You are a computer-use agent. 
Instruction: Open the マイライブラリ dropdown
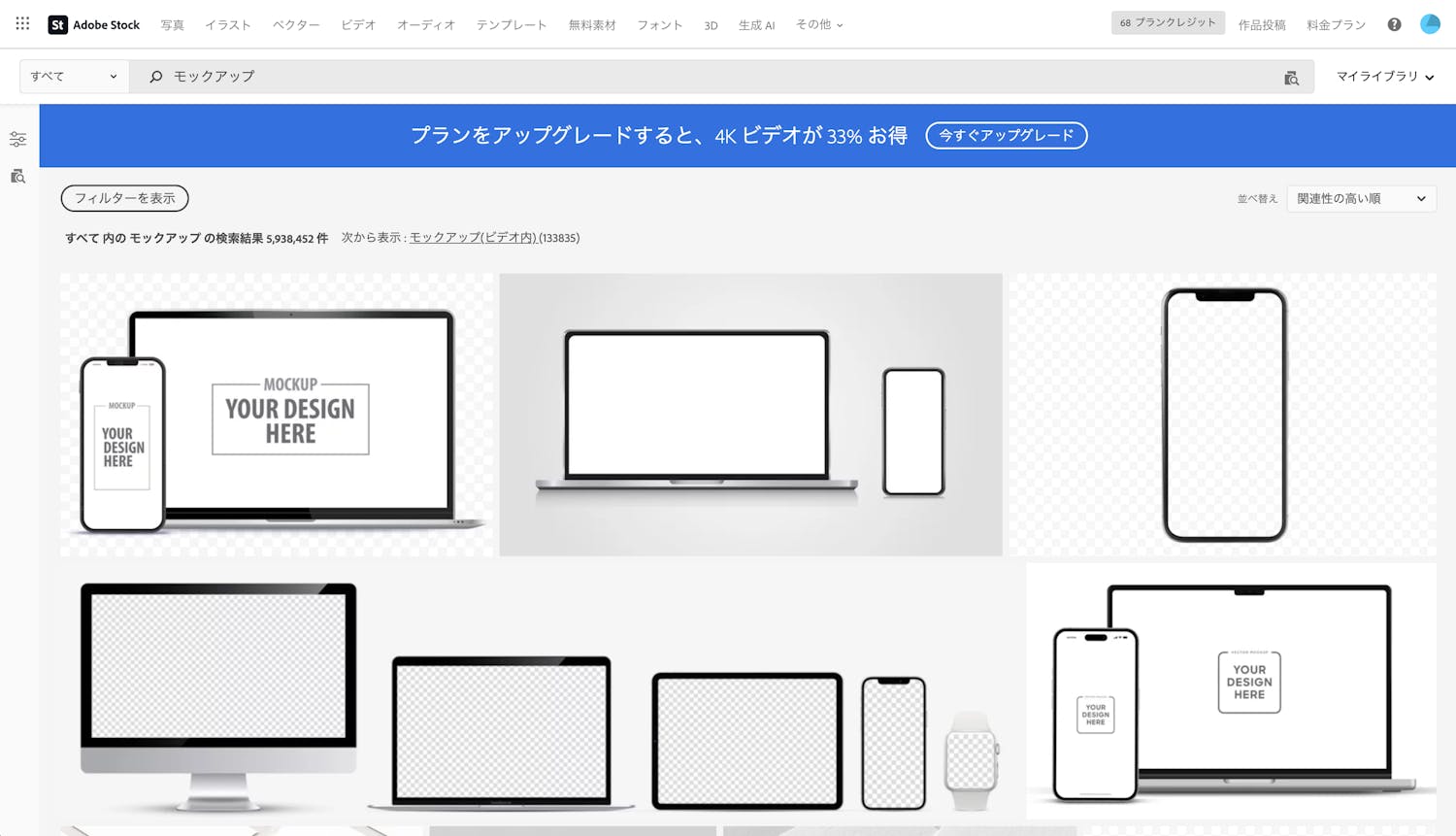[x=1384, y=77]
